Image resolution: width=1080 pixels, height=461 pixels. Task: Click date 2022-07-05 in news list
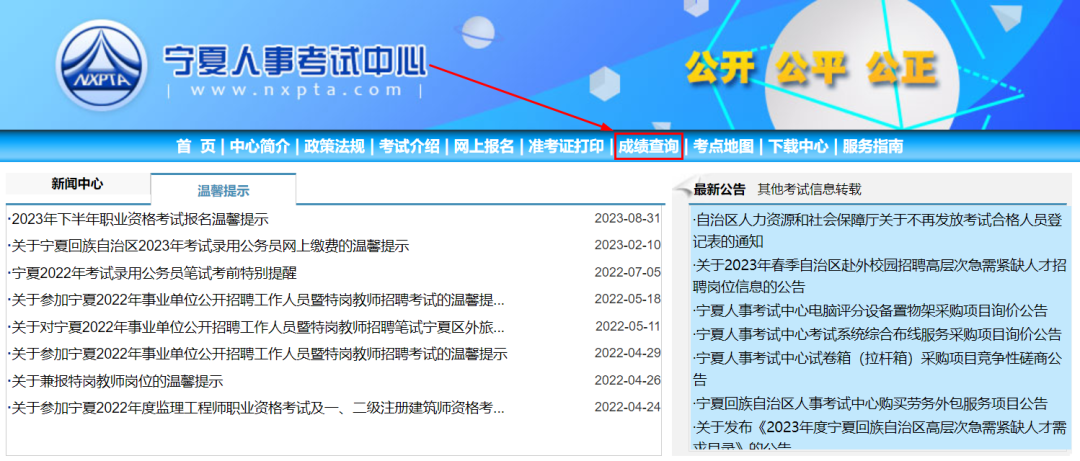(x=627, y=272)
